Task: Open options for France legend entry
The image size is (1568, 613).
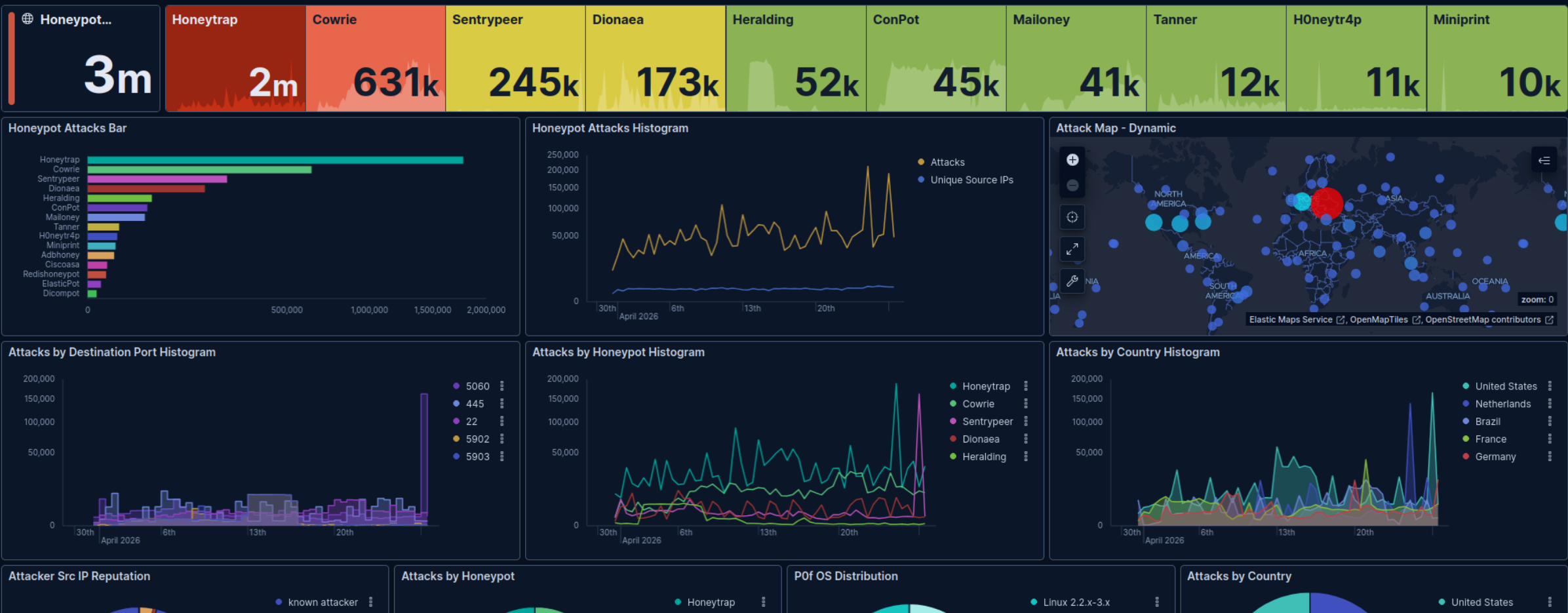Action: point(1550,439)
